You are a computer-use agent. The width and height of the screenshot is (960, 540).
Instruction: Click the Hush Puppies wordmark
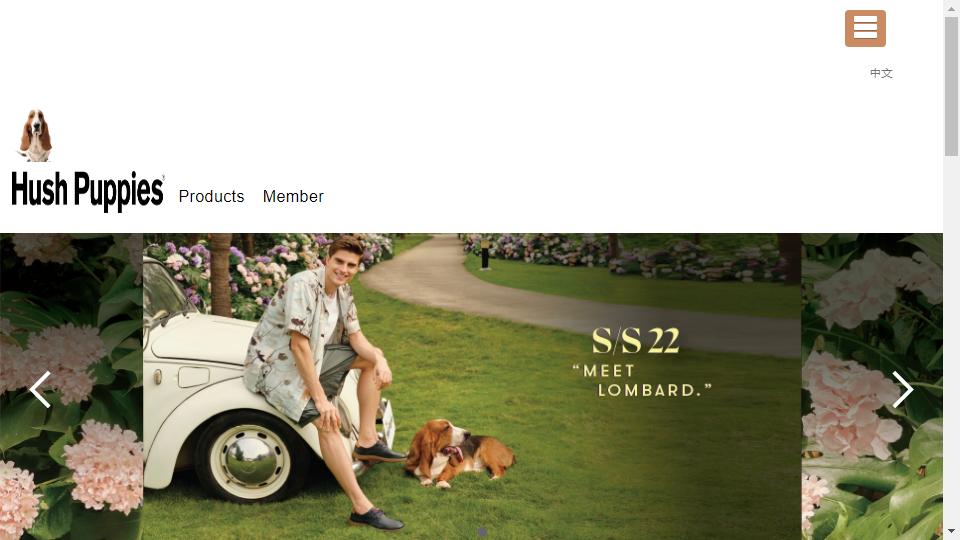pyautogui.click(x=88, y=190)
